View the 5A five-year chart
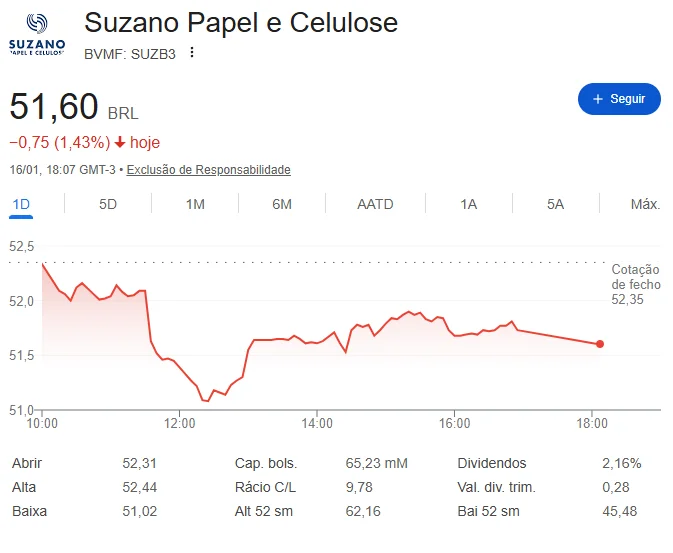 coord(555,204)
